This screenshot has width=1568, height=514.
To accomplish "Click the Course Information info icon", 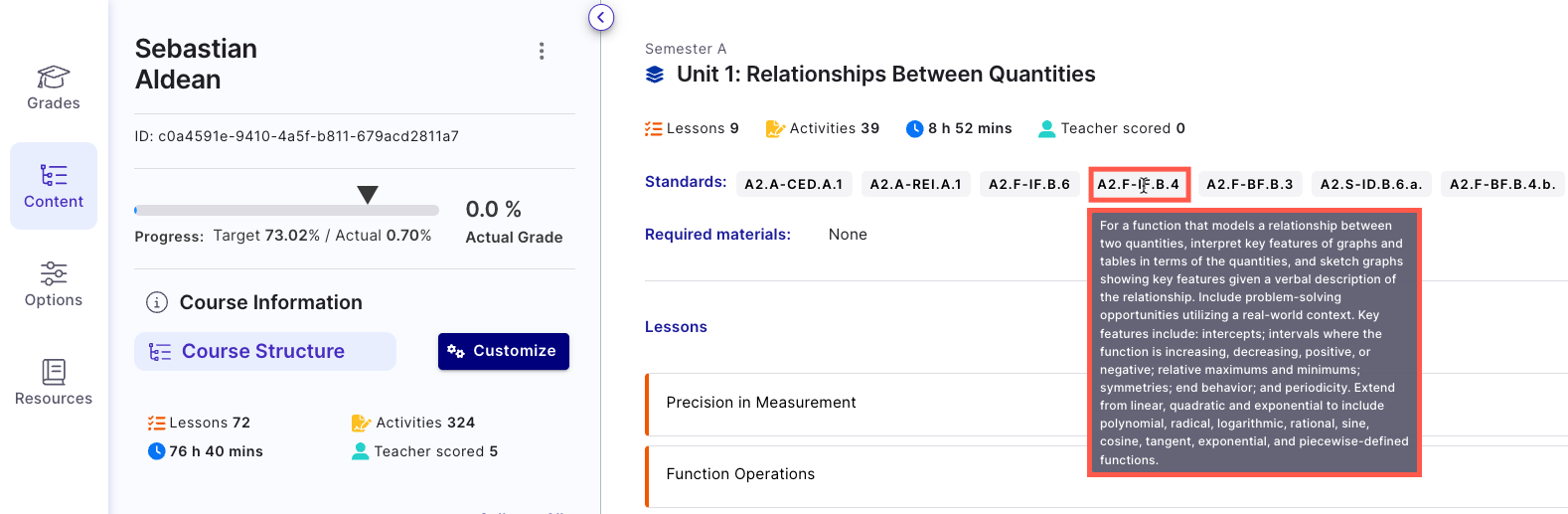I will click(x=157, y=302).
